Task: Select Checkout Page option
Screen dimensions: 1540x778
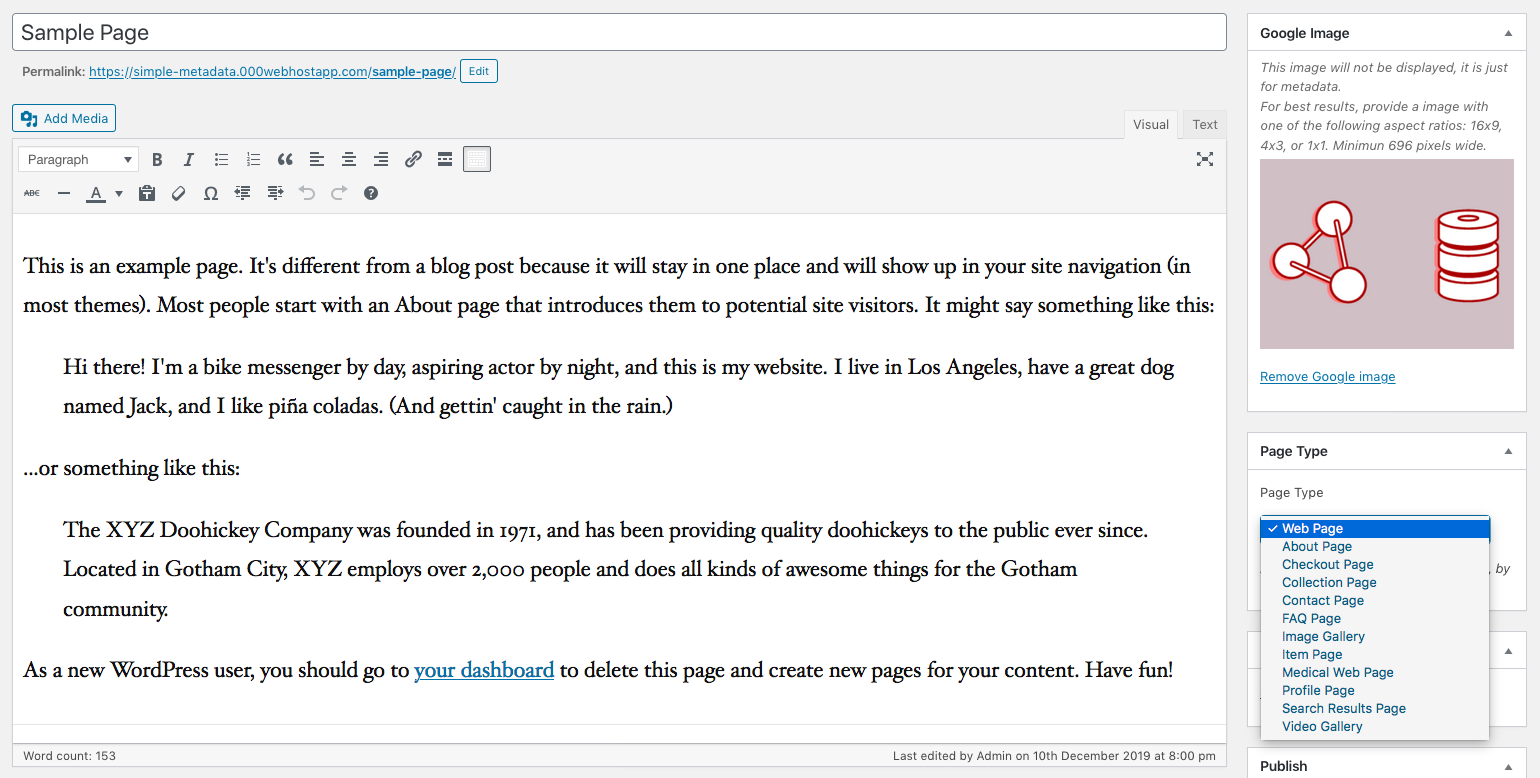Action: [x=1375, y=564]
